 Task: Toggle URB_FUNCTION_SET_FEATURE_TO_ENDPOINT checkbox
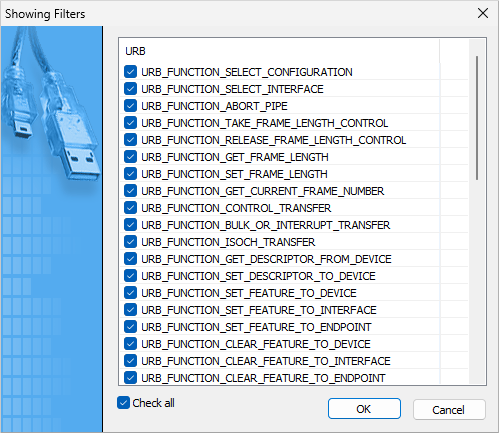click(130, 327)
